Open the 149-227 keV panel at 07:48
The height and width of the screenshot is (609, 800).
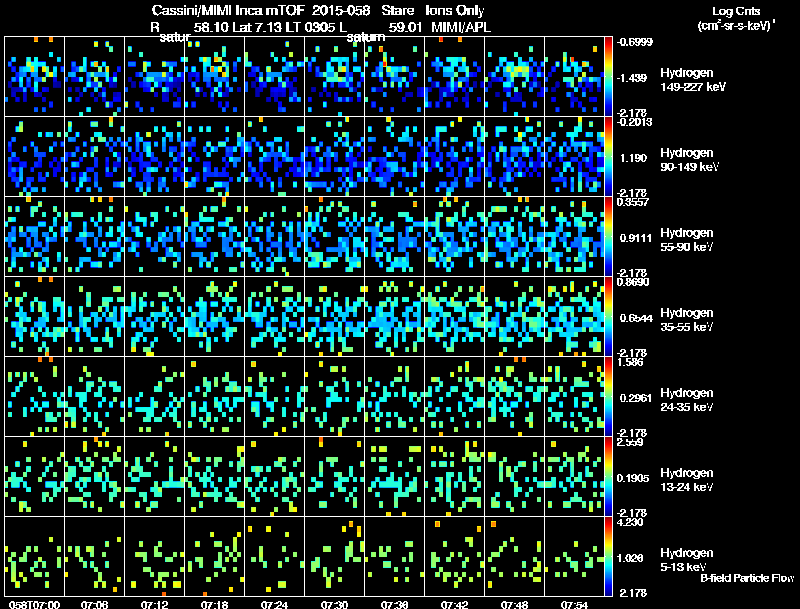(514, 76)
